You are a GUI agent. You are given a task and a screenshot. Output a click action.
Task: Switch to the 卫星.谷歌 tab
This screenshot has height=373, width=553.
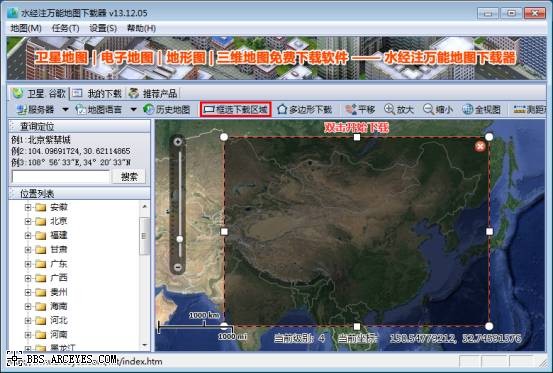tap(40, 93)
